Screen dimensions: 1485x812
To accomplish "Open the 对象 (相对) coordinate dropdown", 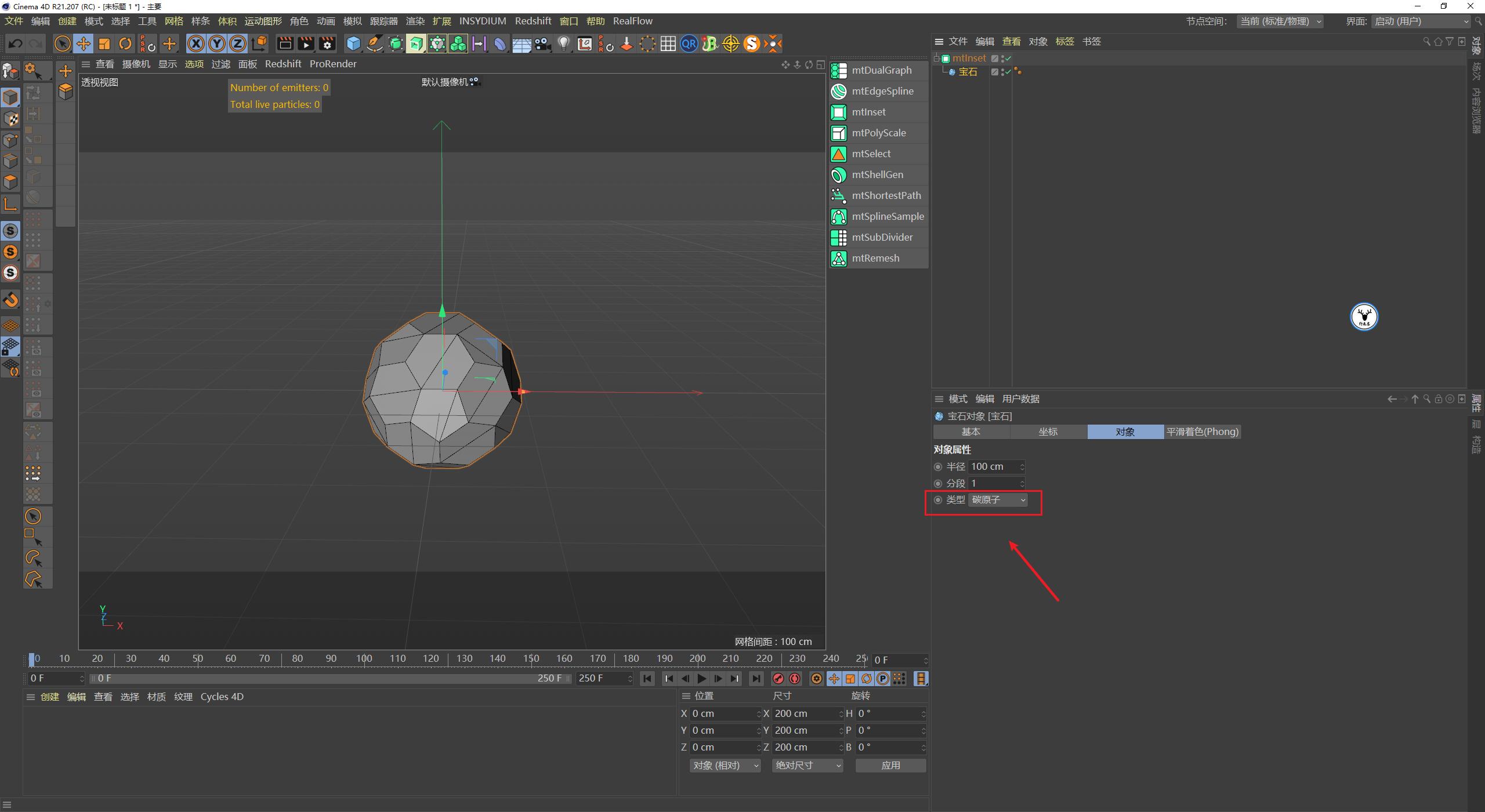I will pyautogui.click(x=724, y=765).
